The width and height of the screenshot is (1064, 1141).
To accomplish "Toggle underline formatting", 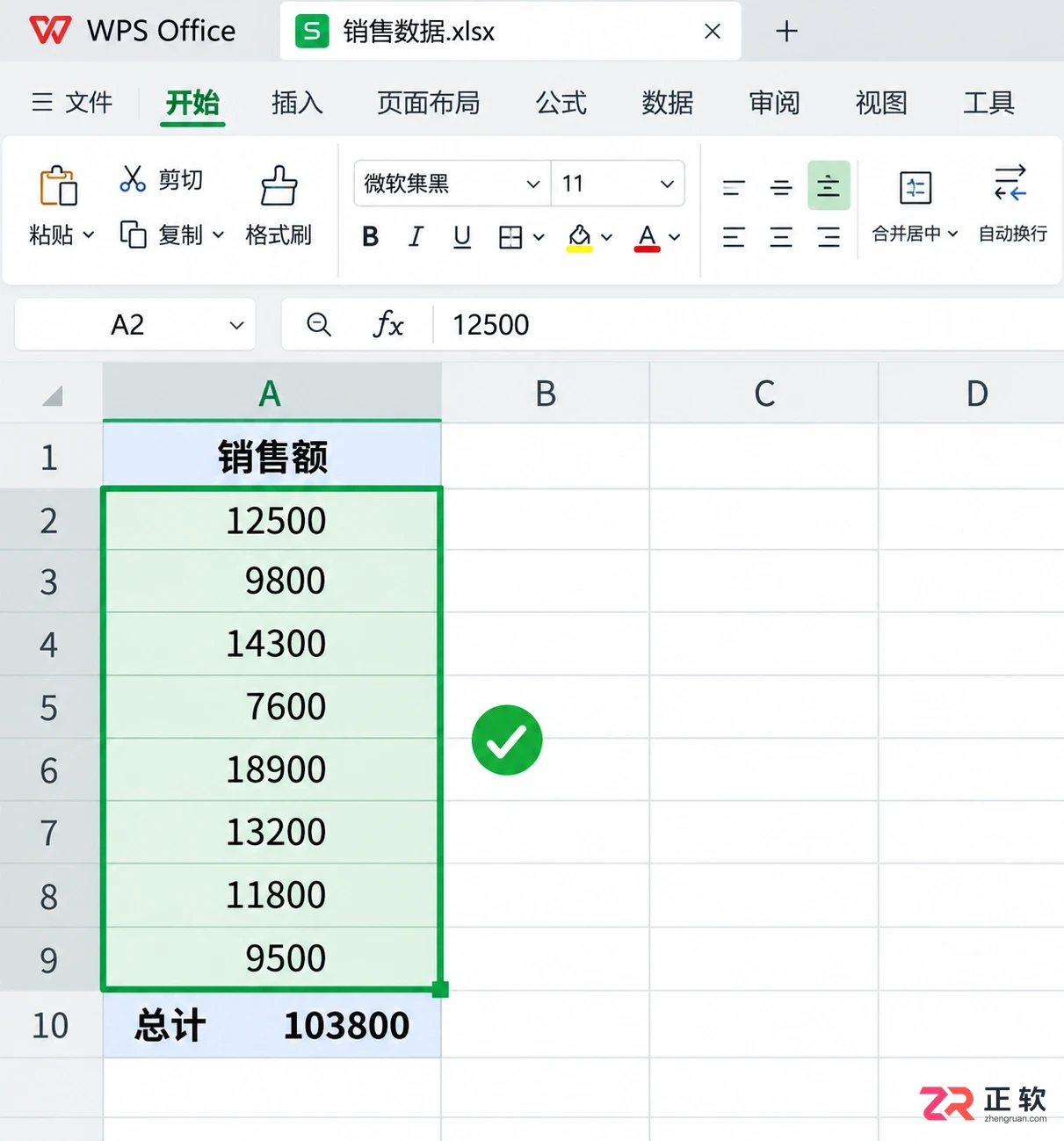I will (462, 236).
